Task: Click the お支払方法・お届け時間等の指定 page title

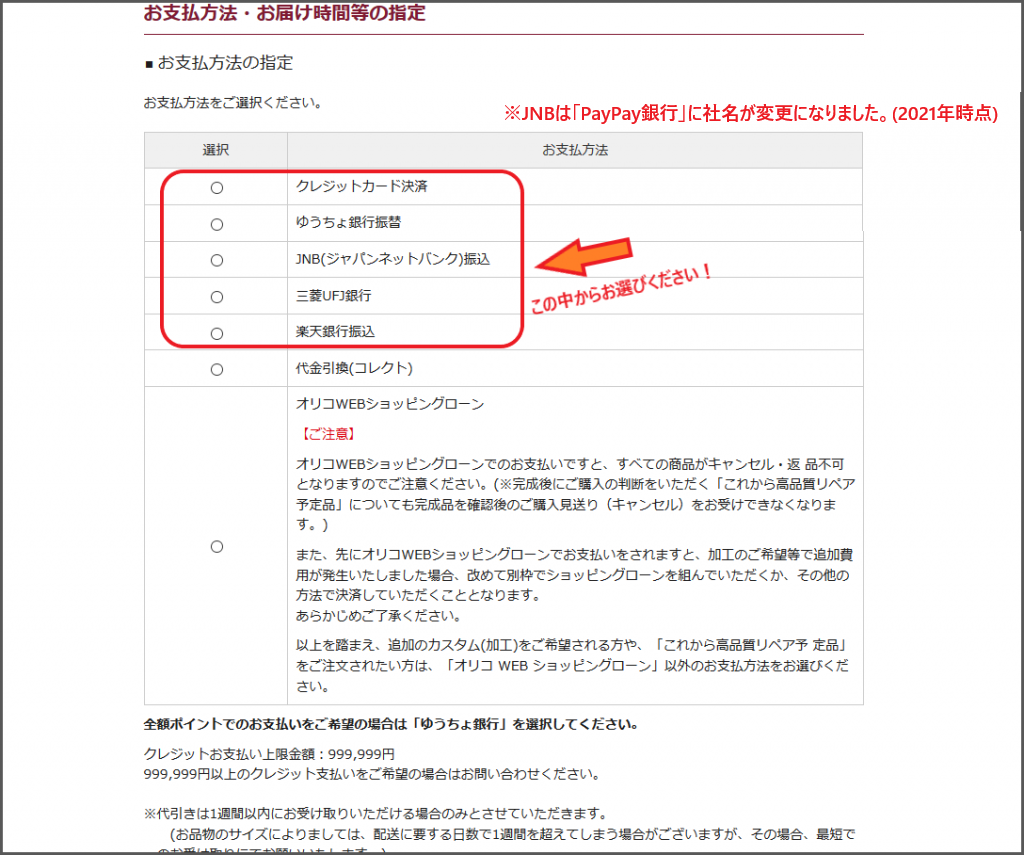Action: tap(285, 13)
